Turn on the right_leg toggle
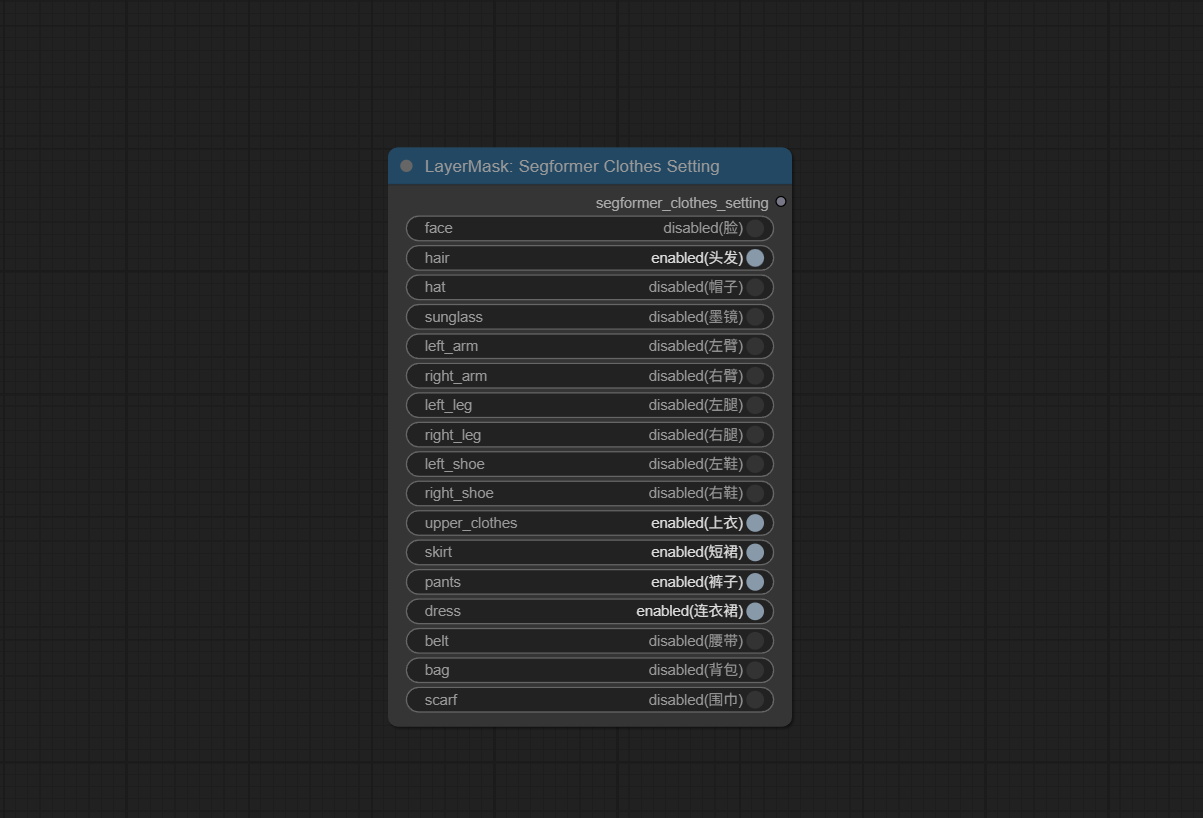This screenshot has height=818, width=1203. pyautogui.click(x=755, y=435)
